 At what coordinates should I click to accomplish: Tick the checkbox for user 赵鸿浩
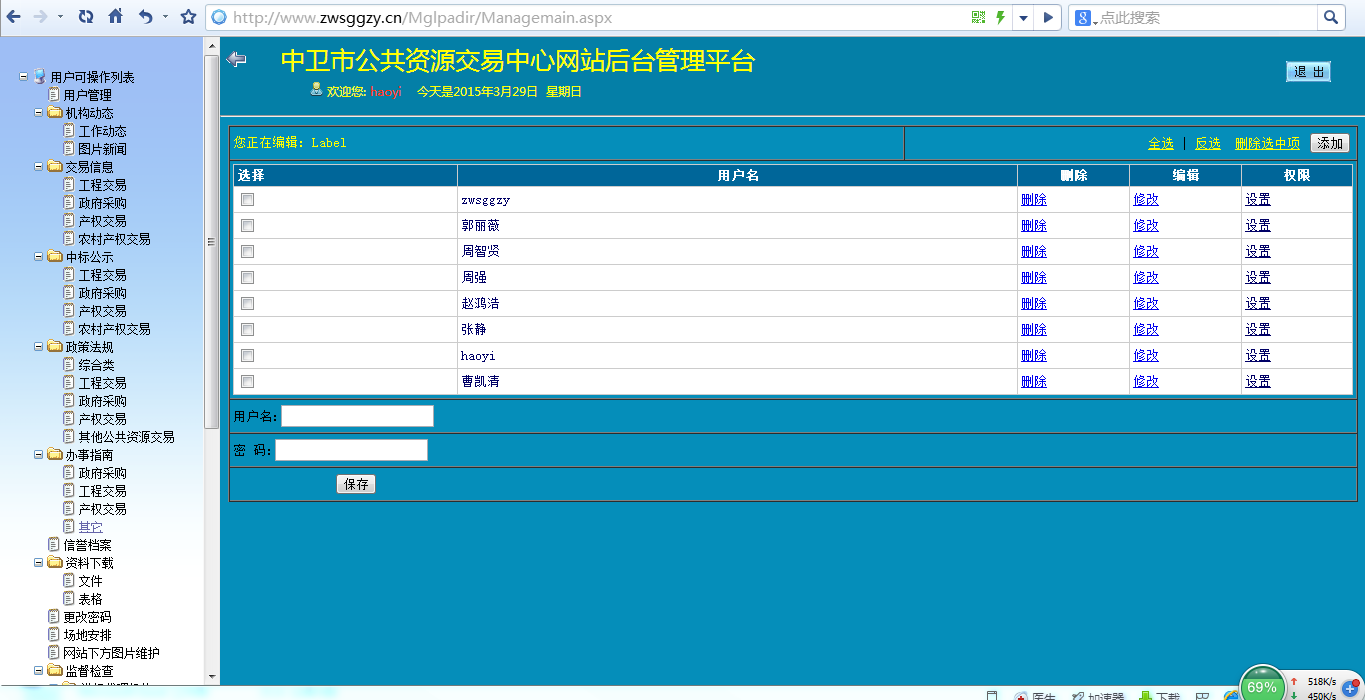coord(247,303)
